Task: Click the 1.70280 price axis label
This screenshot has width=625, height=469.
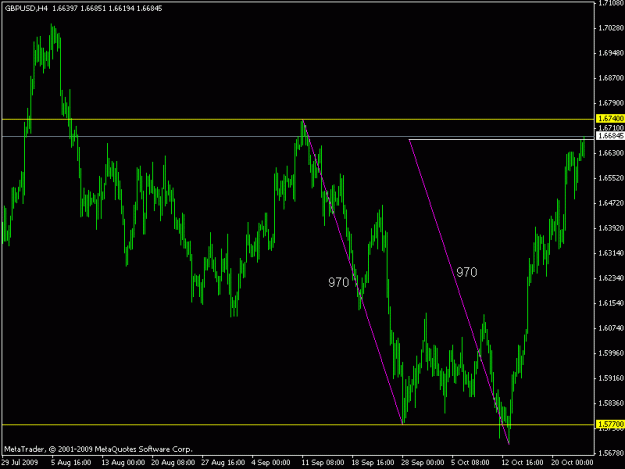Action: click(611, 28)
